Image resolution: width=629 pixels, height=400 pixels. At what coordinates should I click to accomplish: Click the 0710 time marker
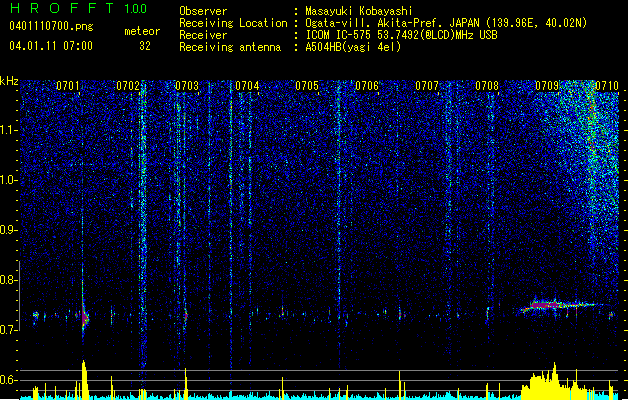[x=607, y=86]
